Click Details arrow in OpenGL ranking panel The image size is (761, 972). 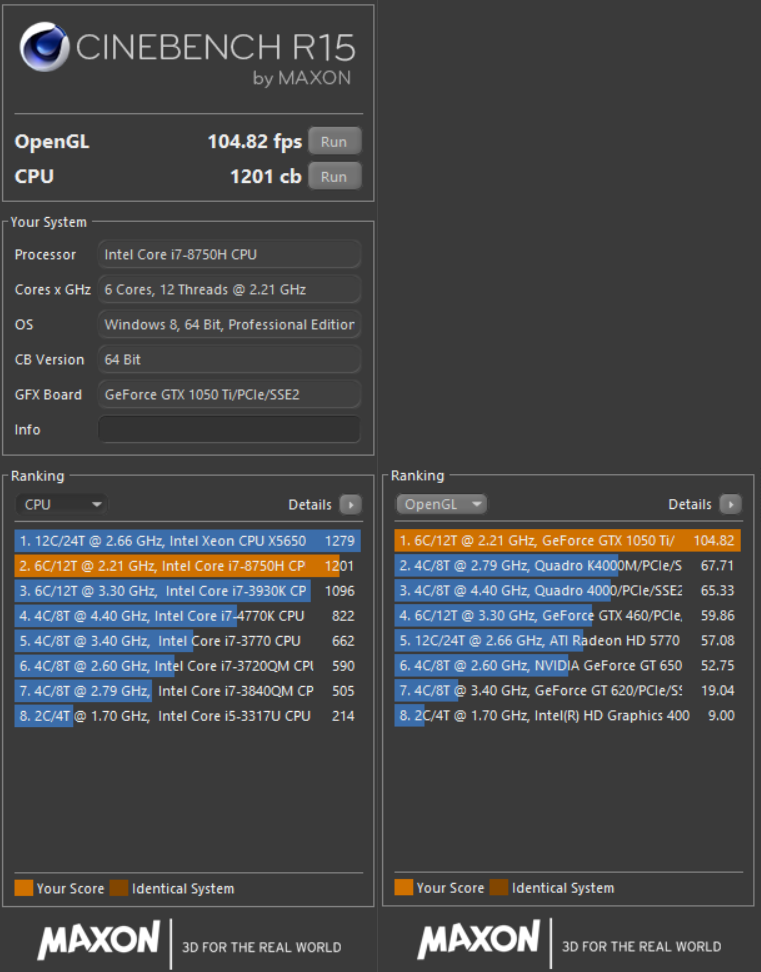pyautogui.click(x=730, y=505)
